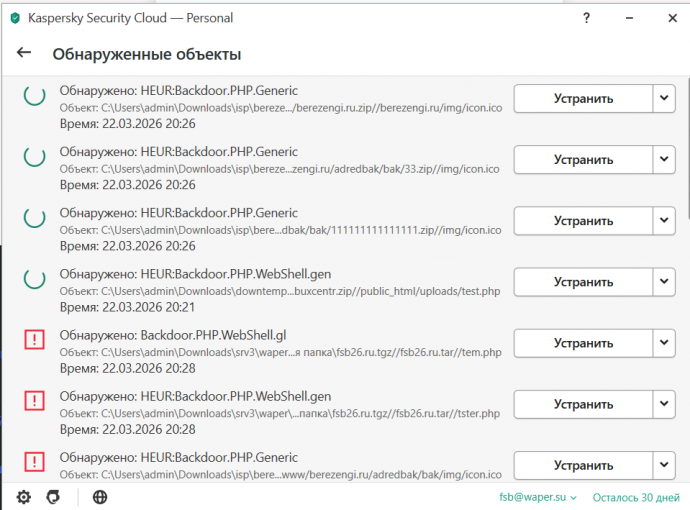Screen dimensions: 690x510
Task: Go back using the arrow button
Action: point(24,54)
